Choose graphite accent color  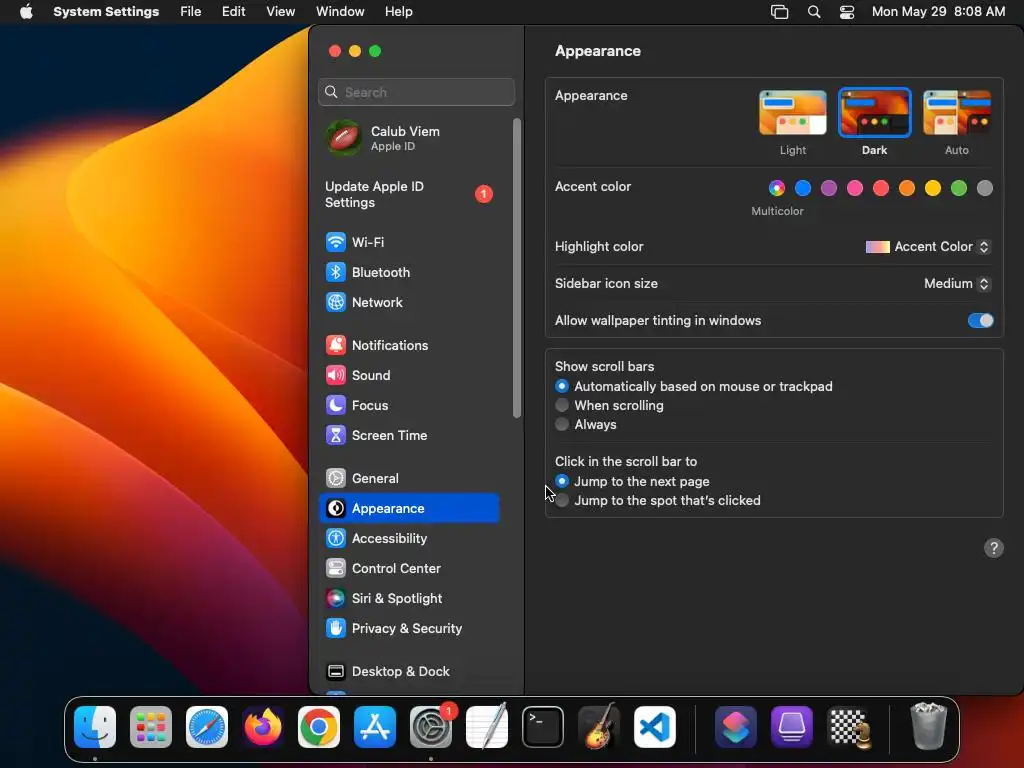pos(985,188)
